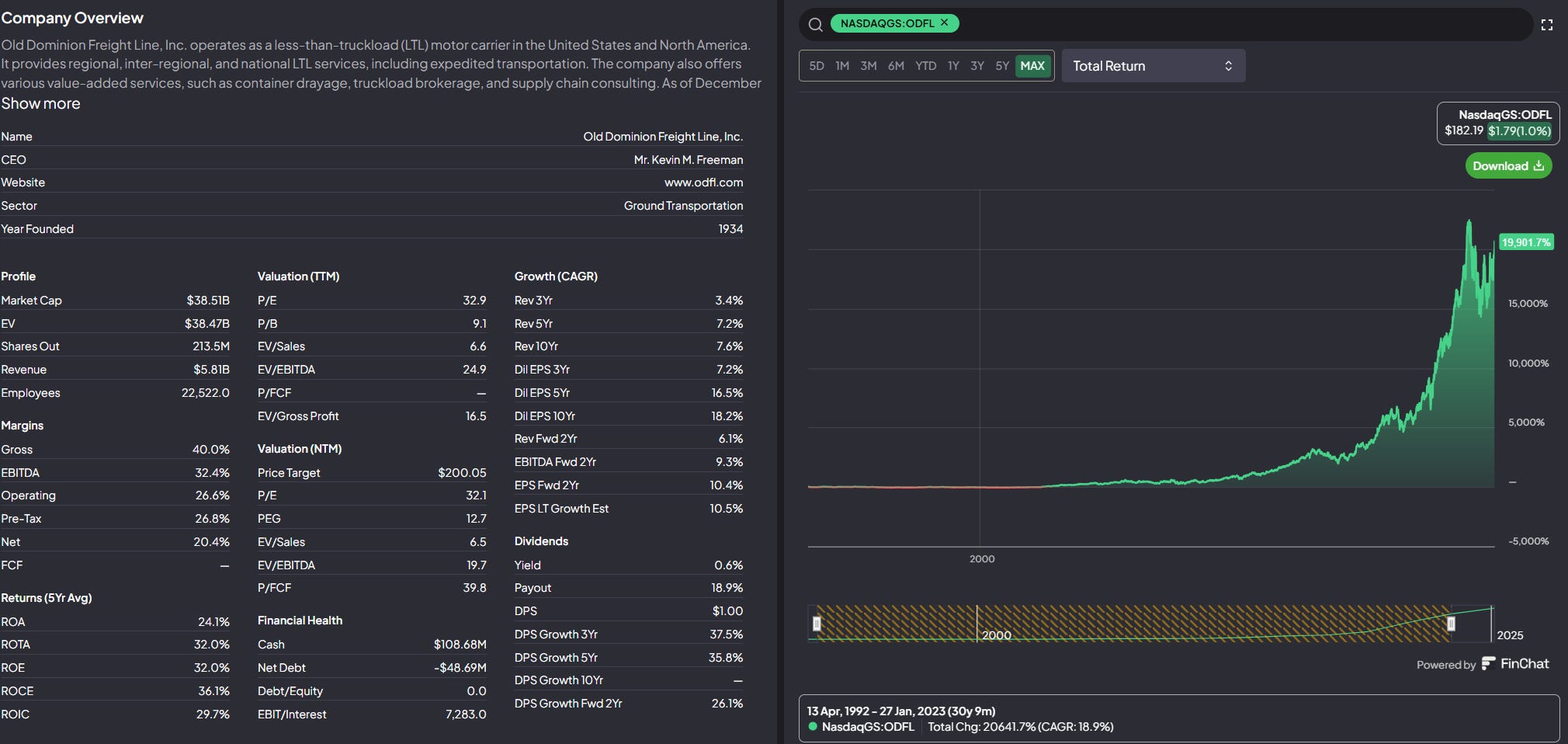
Task: Click EBIT/Interest value 7,283.0
Action: 466,714
